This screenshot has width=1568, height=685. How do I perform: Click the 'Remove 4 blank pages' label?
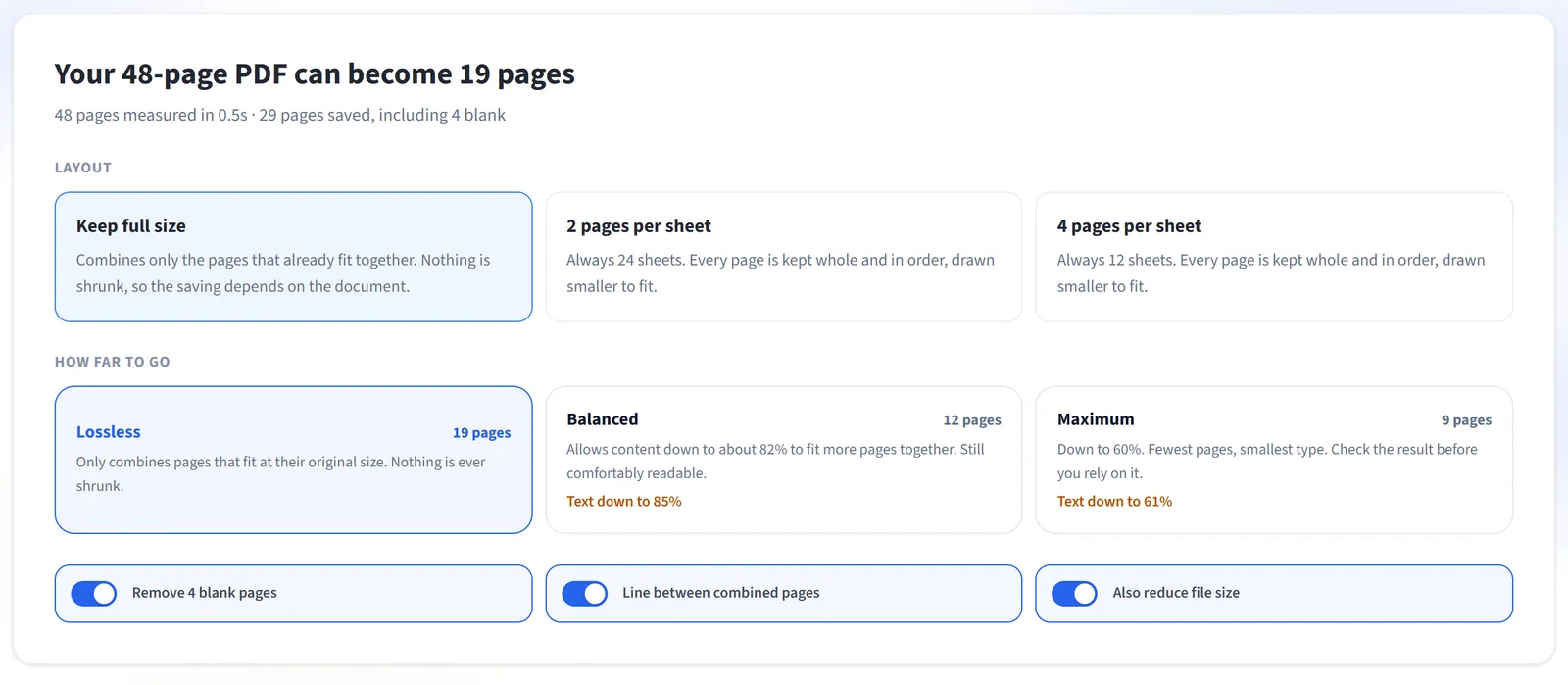tap(205, 593)
